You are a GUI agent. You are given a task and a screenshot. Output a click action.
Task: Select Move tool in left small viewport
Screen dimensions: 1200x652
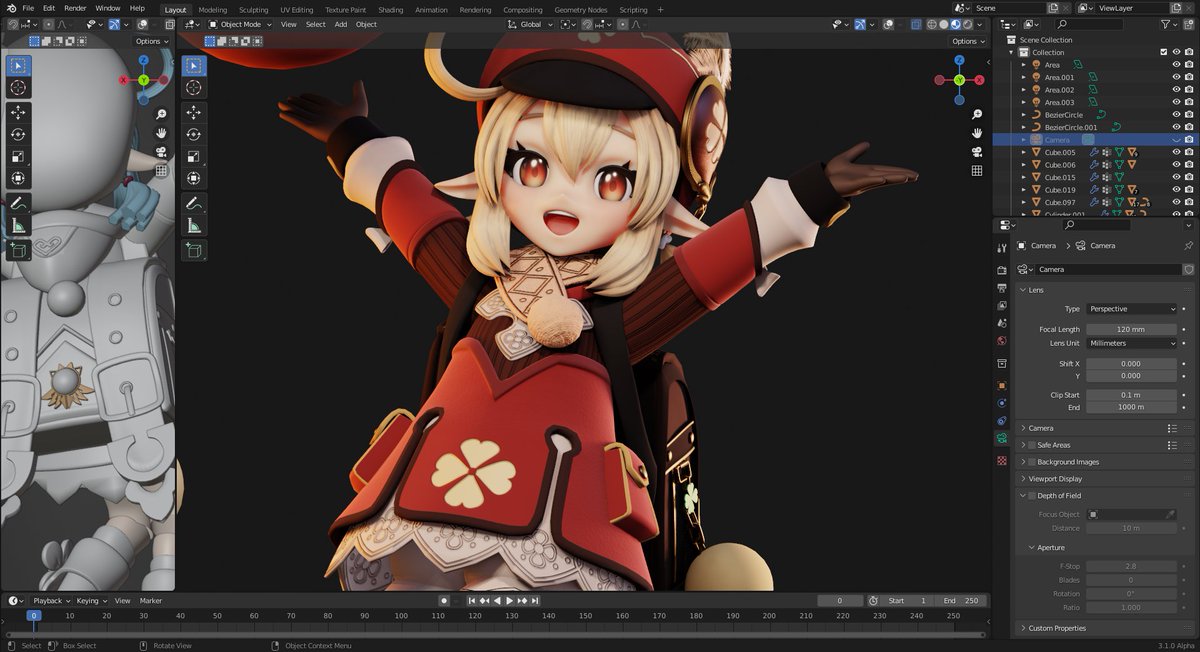[18, 113]
